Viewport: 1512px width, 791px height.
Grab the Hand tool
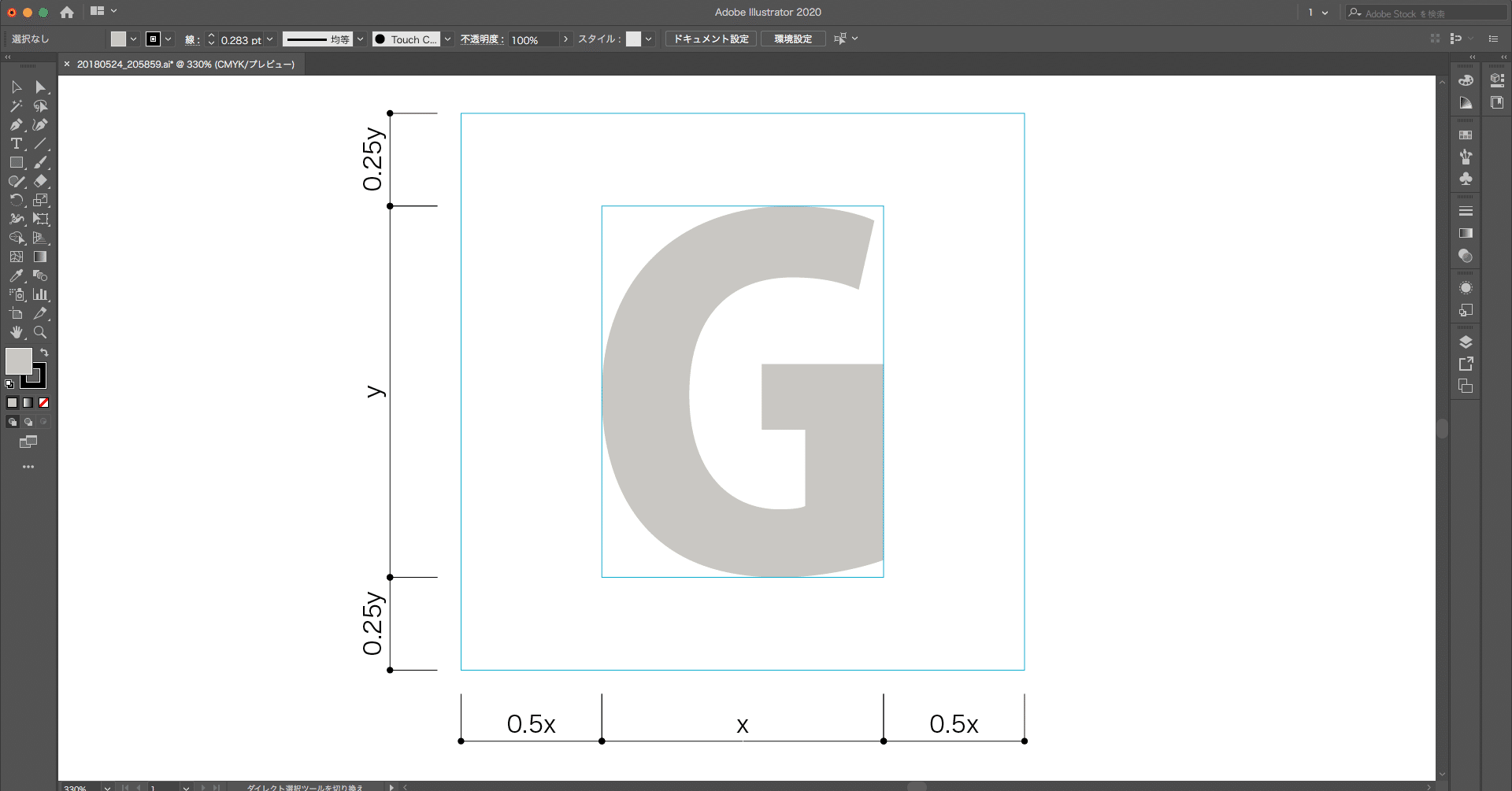tap(16, 331)
